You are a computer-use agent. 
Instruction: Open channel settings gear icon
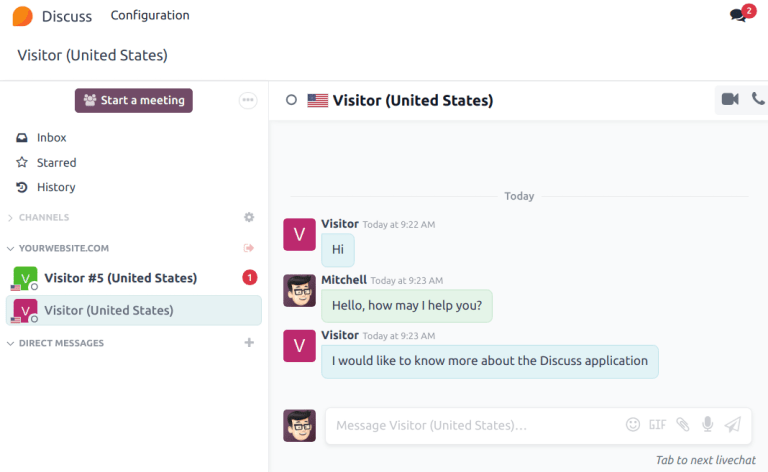click(x=249, y=217)
